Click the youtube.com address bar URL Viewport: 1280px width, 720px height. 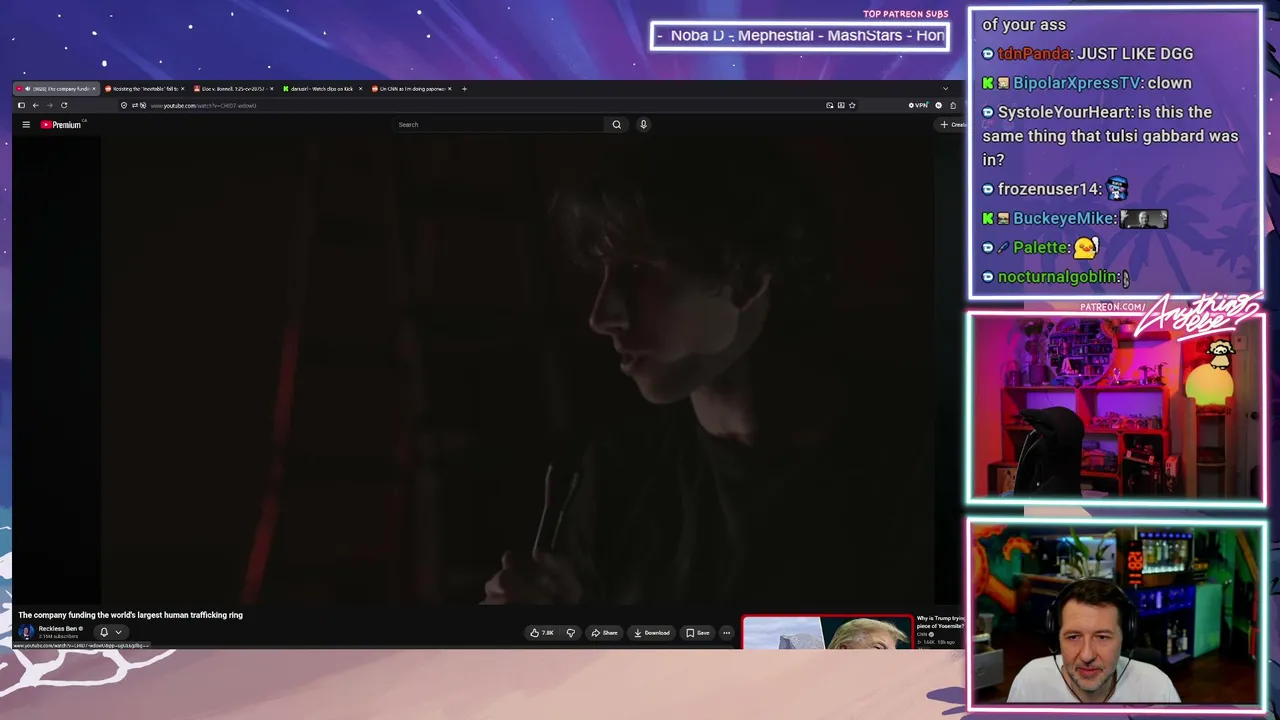click(x=203, y=105)
